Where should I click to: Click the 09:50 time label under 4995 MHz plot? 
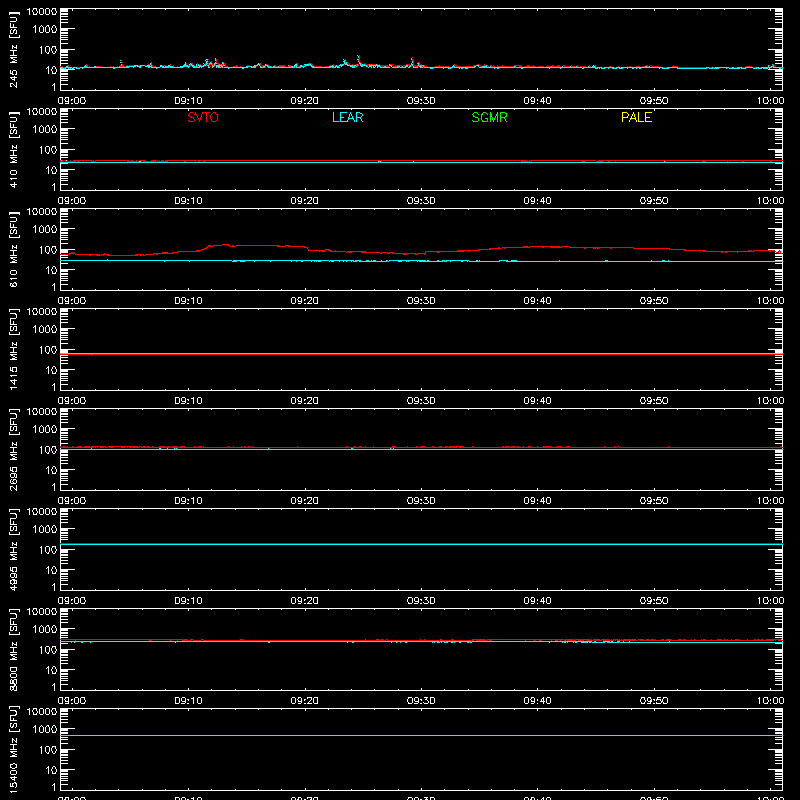pyautogui.click(x=654, y=601)
